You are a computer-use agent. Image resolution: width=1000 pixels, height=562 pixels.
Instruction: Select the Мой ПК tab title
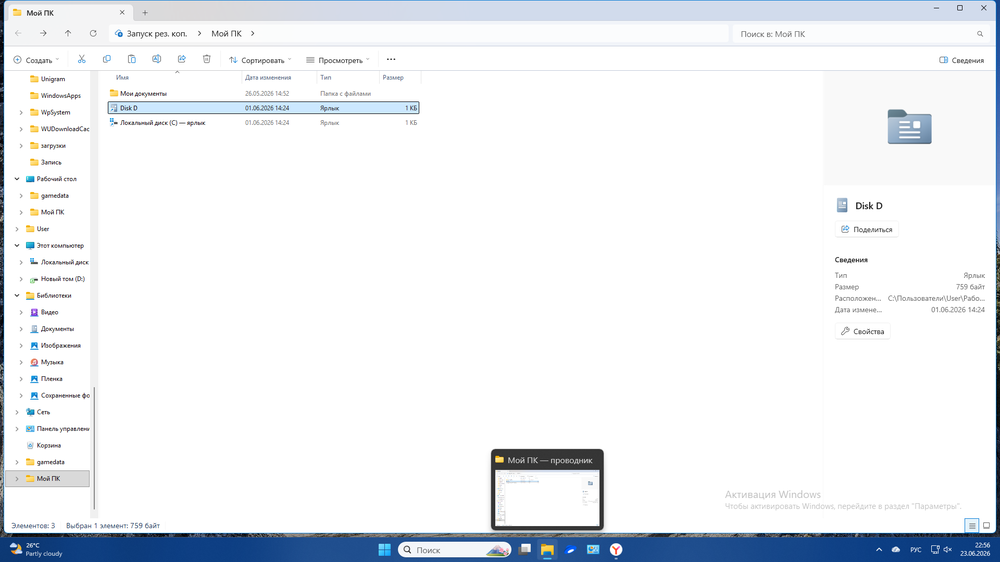point(40,13)
